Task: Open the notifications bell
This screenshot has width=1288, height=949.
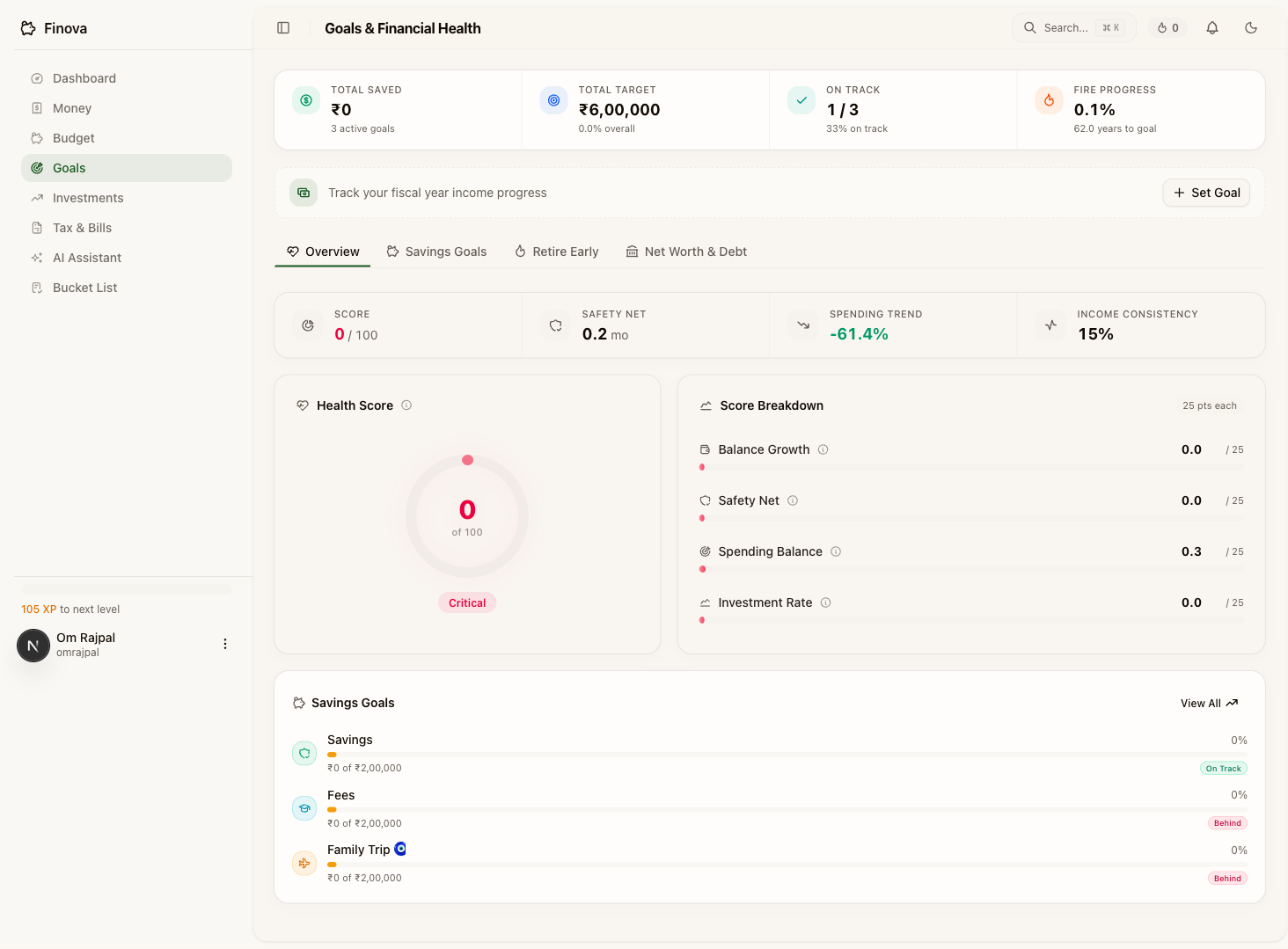Action: (1212, 28)
